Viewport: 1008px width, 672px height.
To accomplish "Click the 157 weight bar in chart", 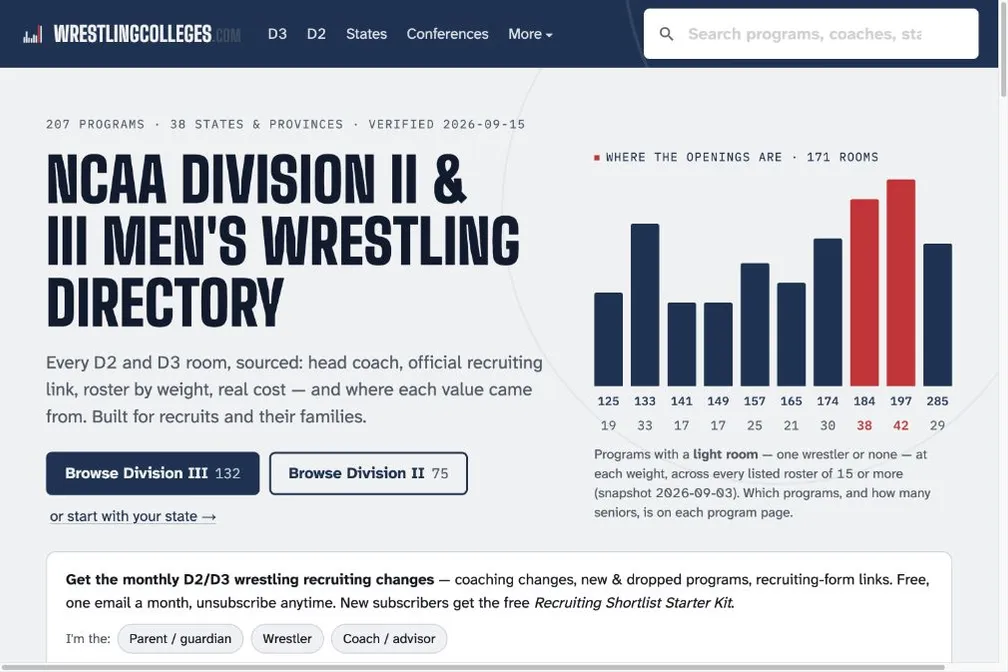I will point(755,325).
